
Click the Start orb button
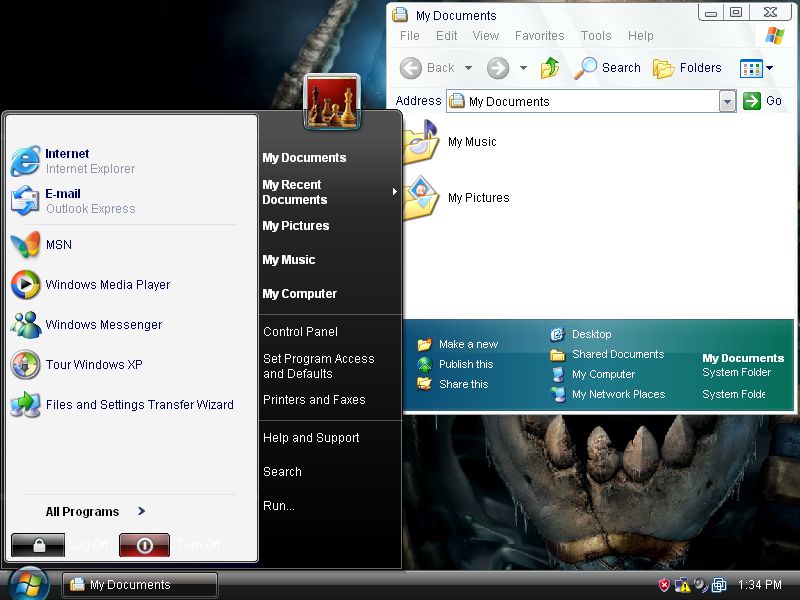pyautogui.click(x=29, y=583)
